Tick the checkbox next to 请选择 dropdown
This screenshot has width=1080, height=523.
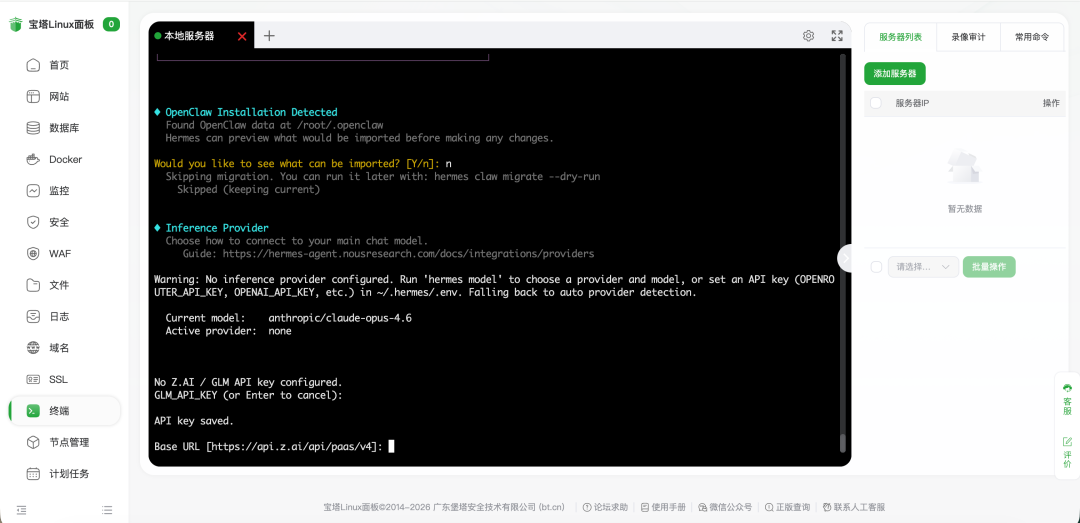876,267
